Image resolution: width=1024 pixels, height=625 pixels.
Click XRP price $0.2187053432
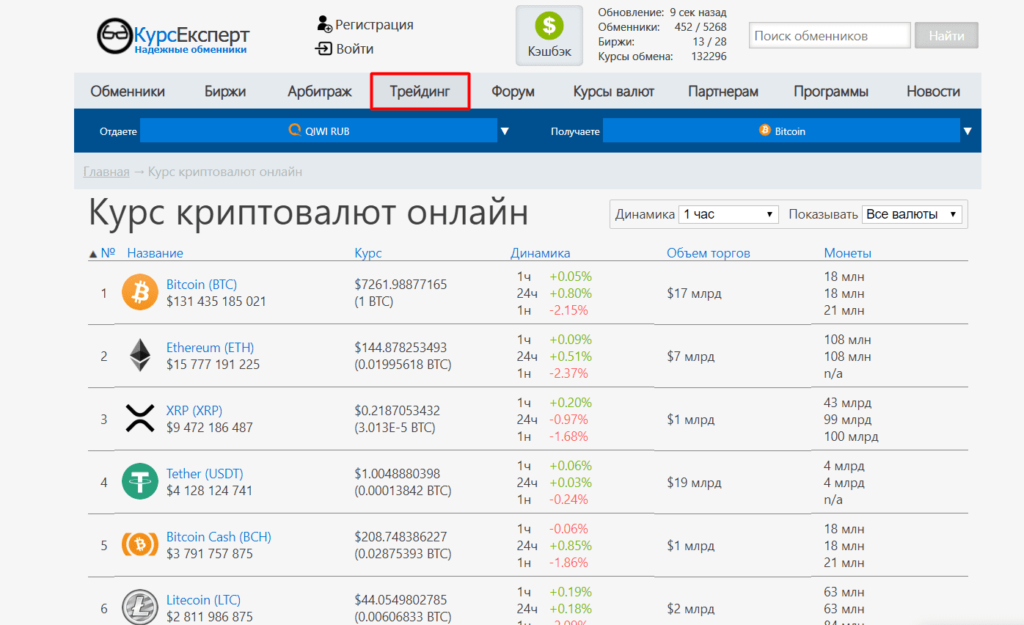tap(397, 411)
